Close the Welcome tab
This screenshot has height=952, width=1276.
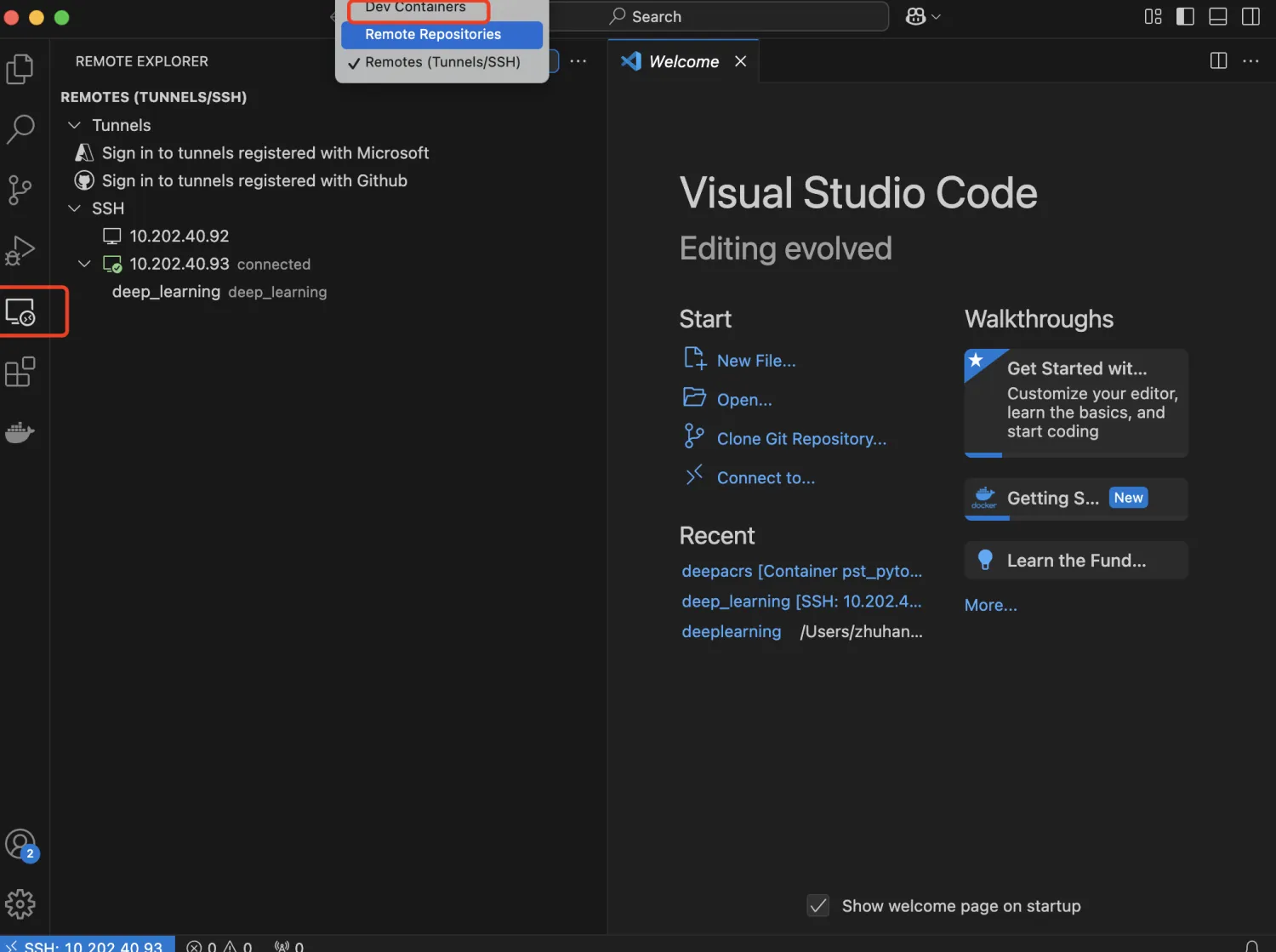741,61
